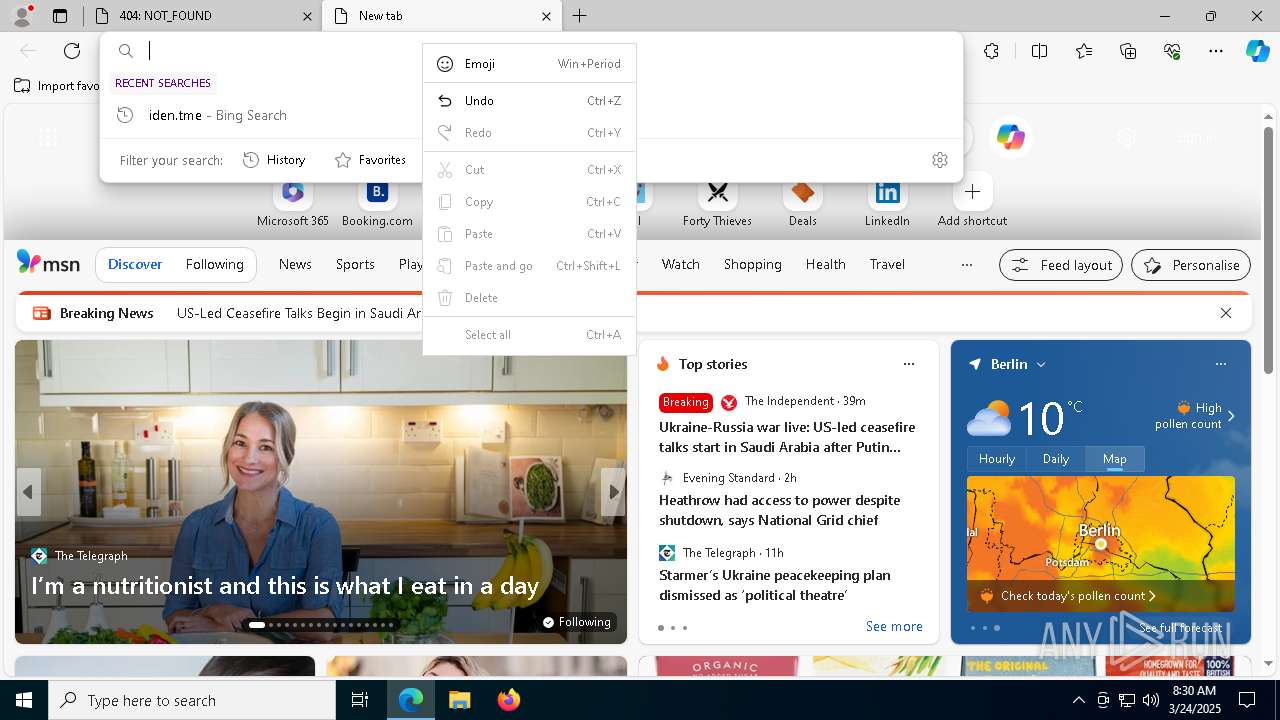The height and width of the screenshot is (720, 1280).
Task: Expand Berlin location dropdown
Action: click(x=1041, y=364)
